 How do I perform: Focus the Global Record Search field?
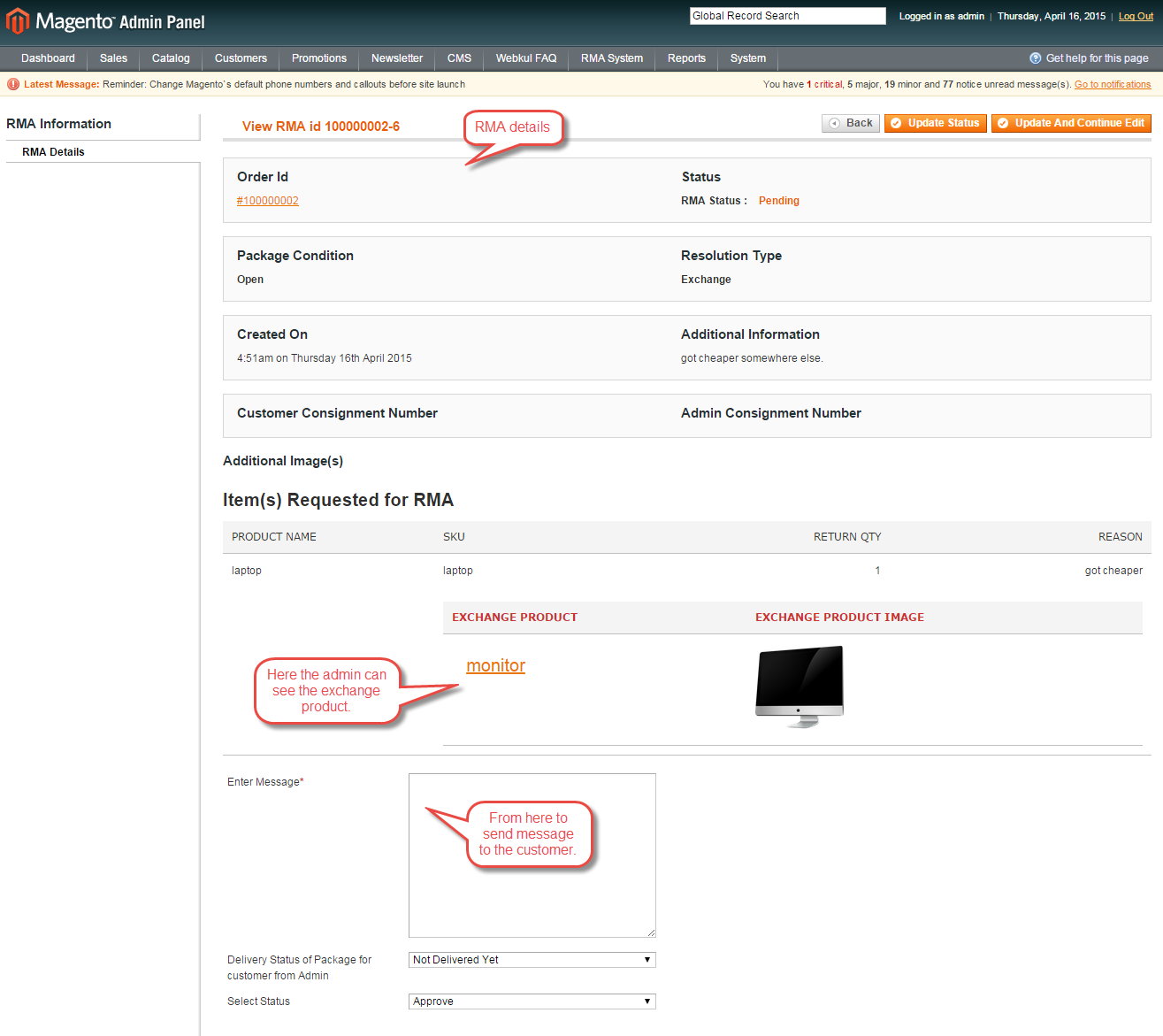787,16
